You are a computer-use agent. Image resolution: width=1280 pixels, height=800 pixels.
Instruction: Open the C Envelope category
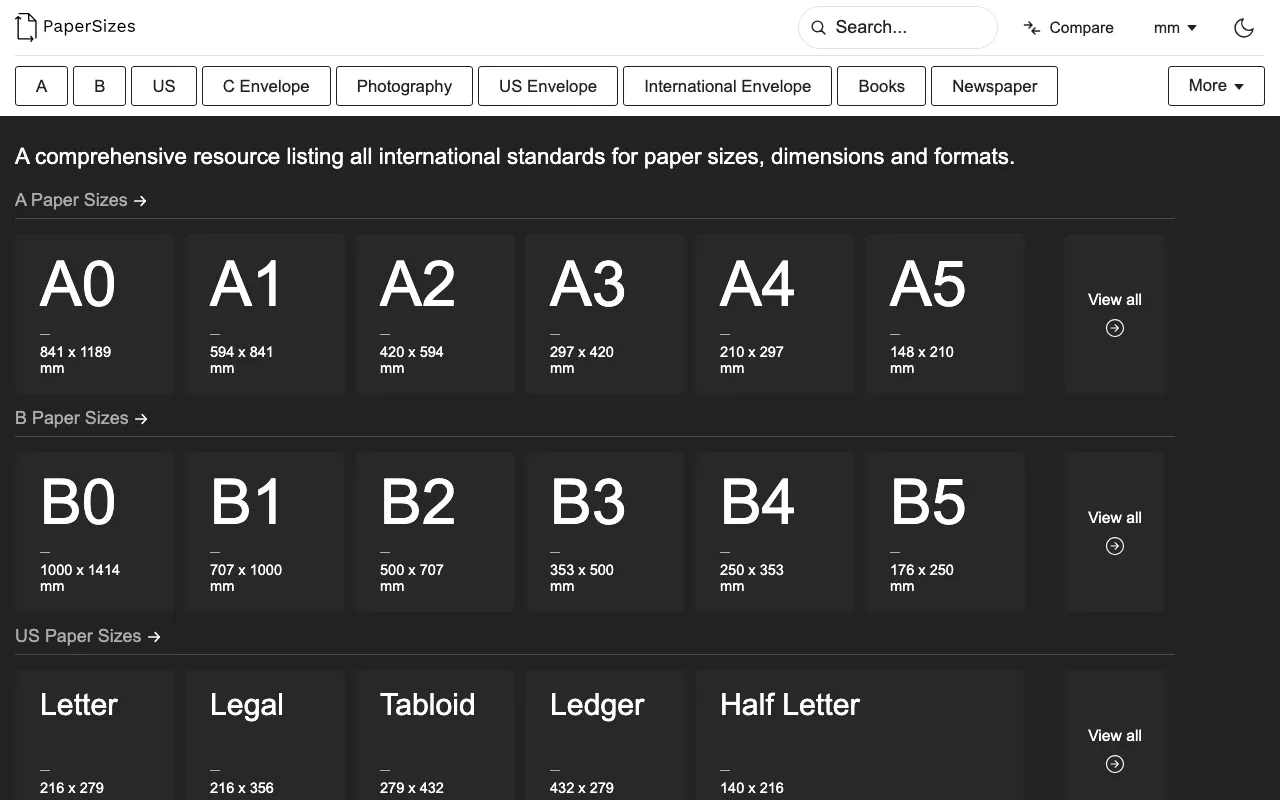coord(266,86)
